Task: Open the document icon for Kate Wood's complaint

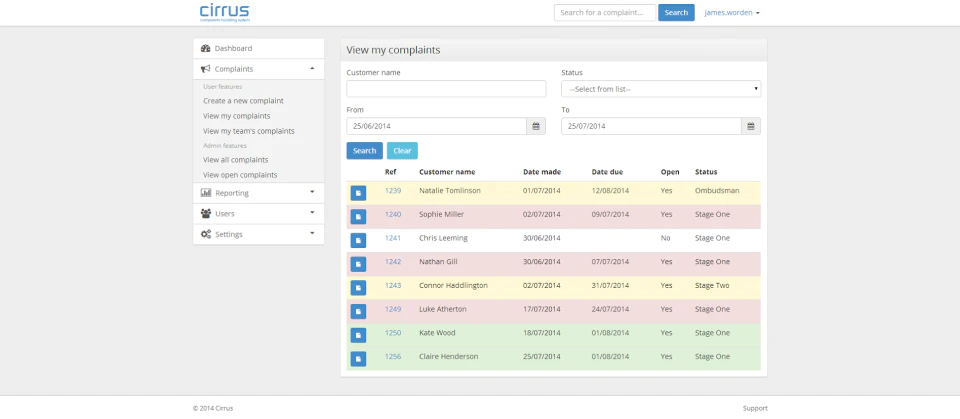Action: pyautogui.click(x=358, y=335)
